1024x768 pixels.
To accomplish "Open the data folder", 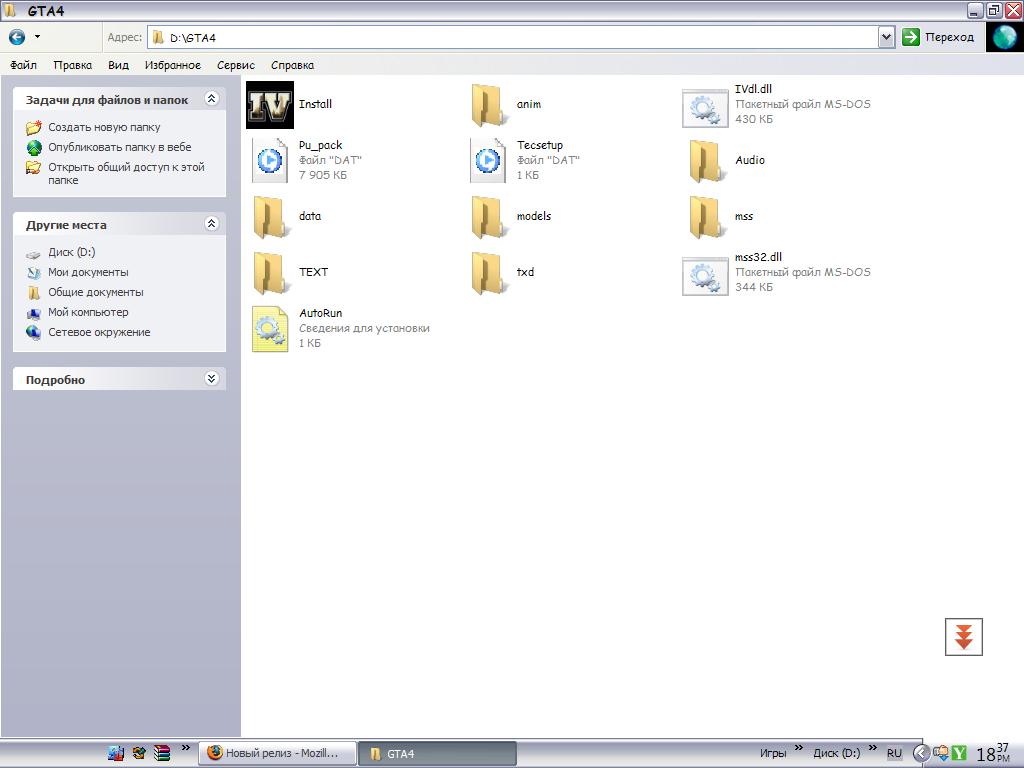I will click(x=270, y=217).
